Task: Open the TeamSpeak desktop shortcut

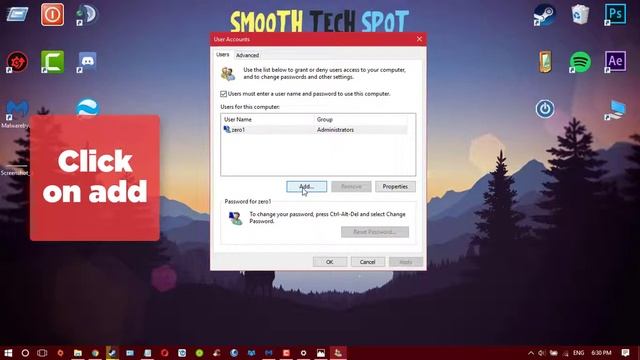Action: pos(87,15)
